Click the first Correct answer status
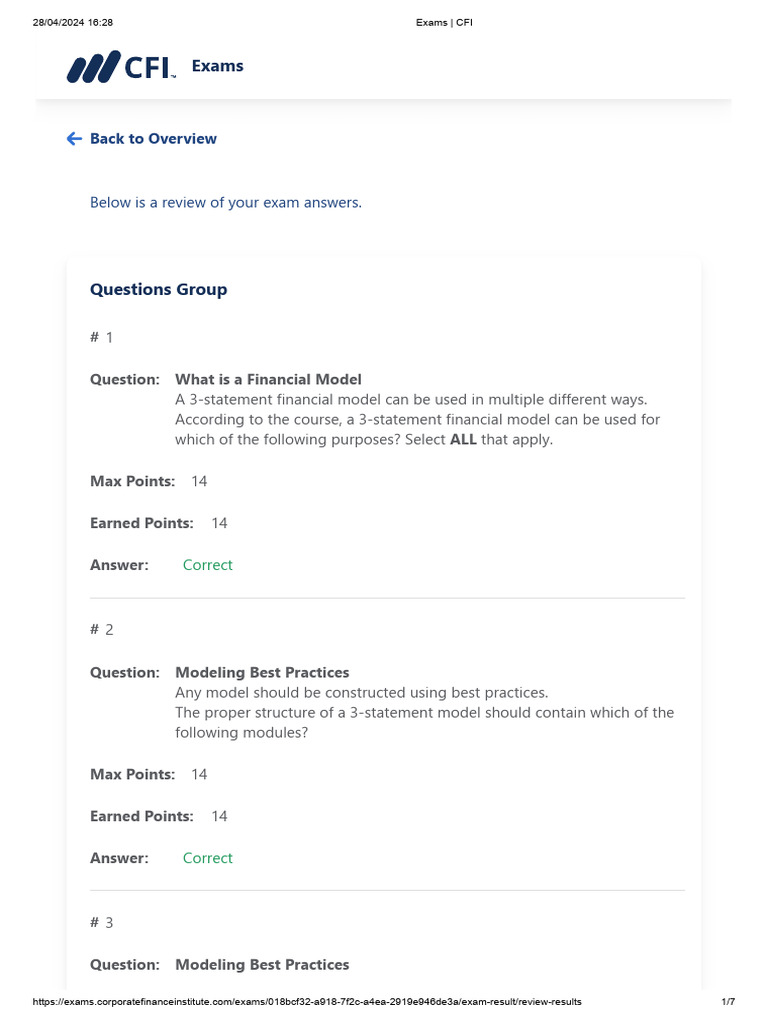Image resolution: width=768 pixels, height=1024 pixels. (x=208, y=565)
